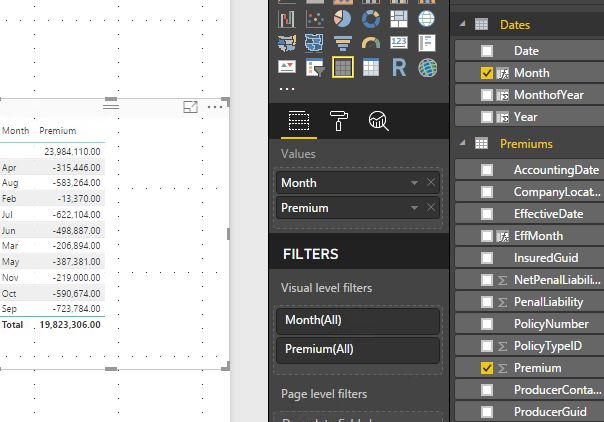The image size is (604, 422).
Task: Select the Shape map visualization
Action: tap(314, 43)
